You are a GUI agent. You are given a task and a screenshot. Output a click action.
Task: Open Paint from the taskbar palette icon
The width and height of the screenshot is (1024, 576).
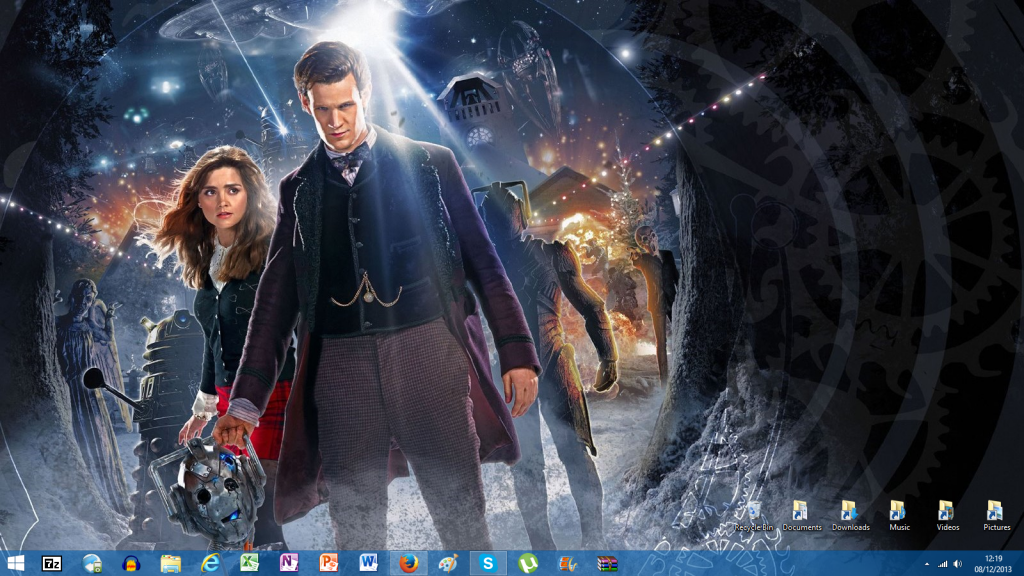click(448, 563)
